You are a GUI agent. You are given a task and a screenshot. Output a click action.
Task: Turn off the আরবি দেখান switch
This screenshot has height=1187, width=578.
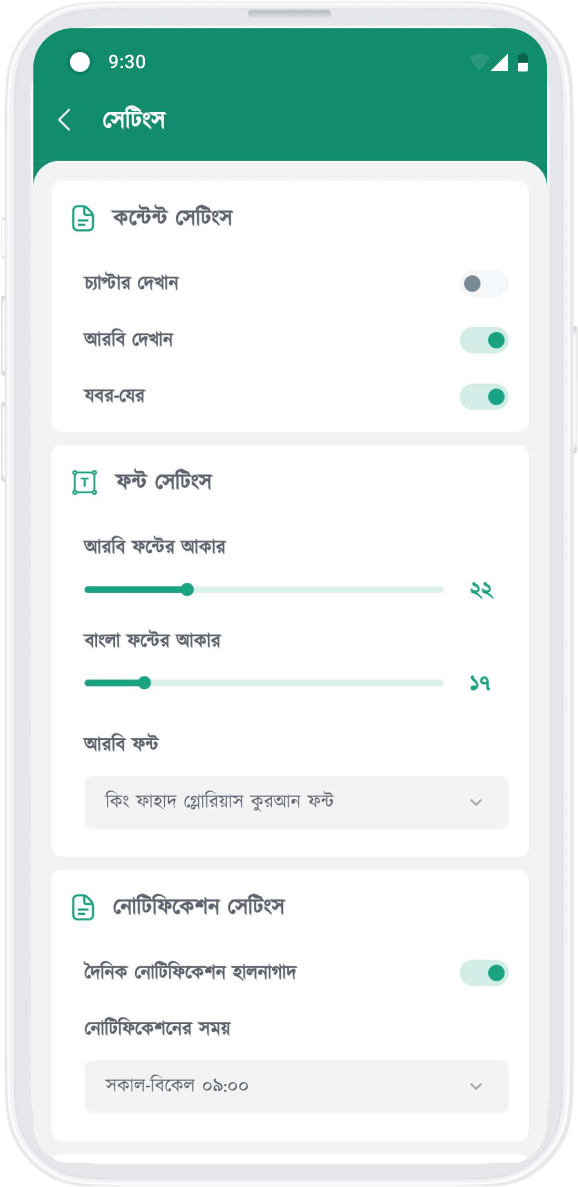point(484,341)
